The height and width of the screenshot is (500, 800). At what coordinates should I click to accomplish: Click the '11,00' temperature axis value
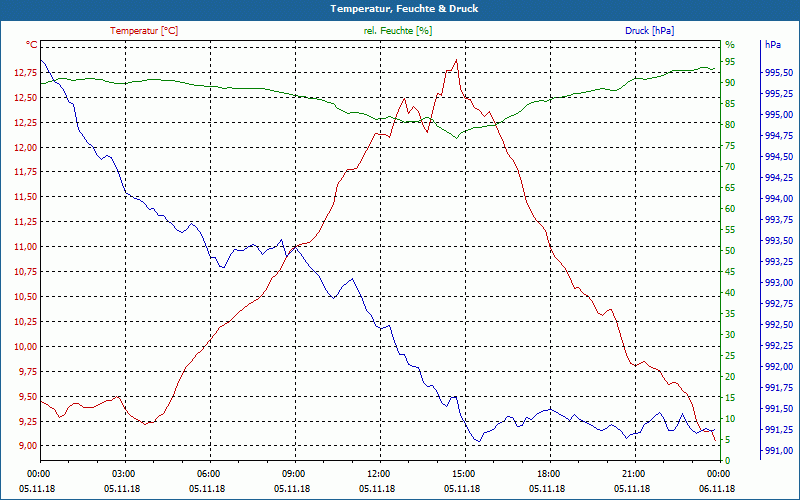point(26,247)
